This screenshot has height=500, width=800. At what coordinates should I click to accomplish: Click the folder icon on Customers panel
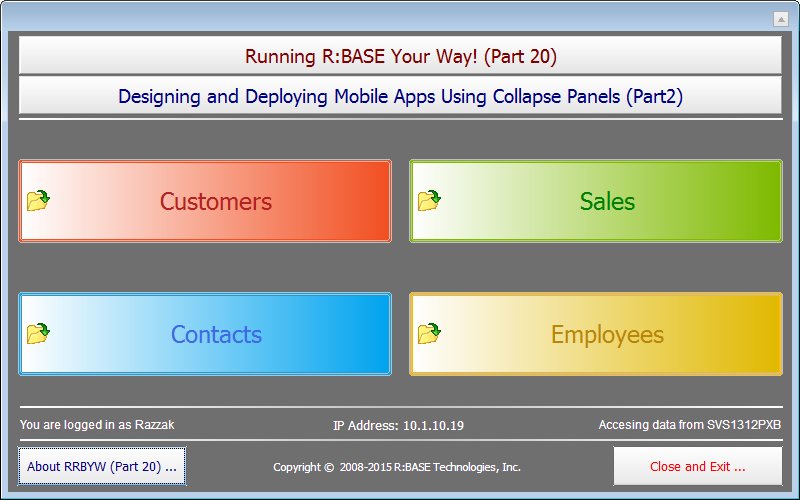click(39, 201)
